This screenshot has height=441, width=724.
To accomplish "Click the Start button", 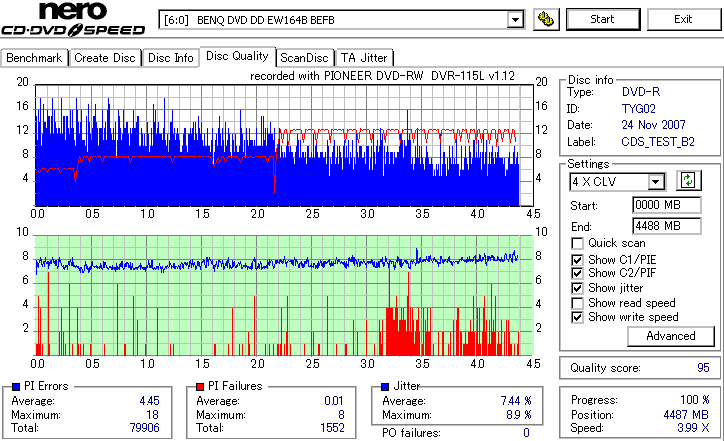I will pyautogui.click(x=603, y=19).
